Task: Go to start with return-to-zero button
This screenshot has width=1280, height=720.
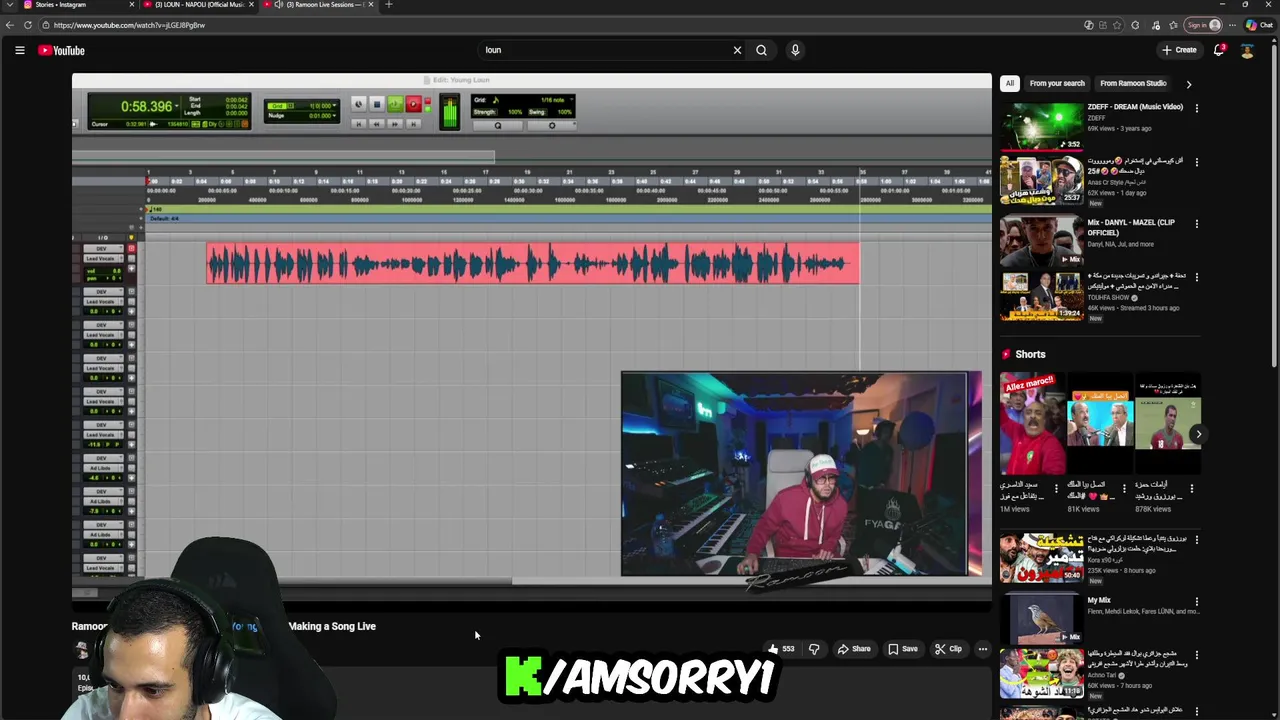Action: 359,124
